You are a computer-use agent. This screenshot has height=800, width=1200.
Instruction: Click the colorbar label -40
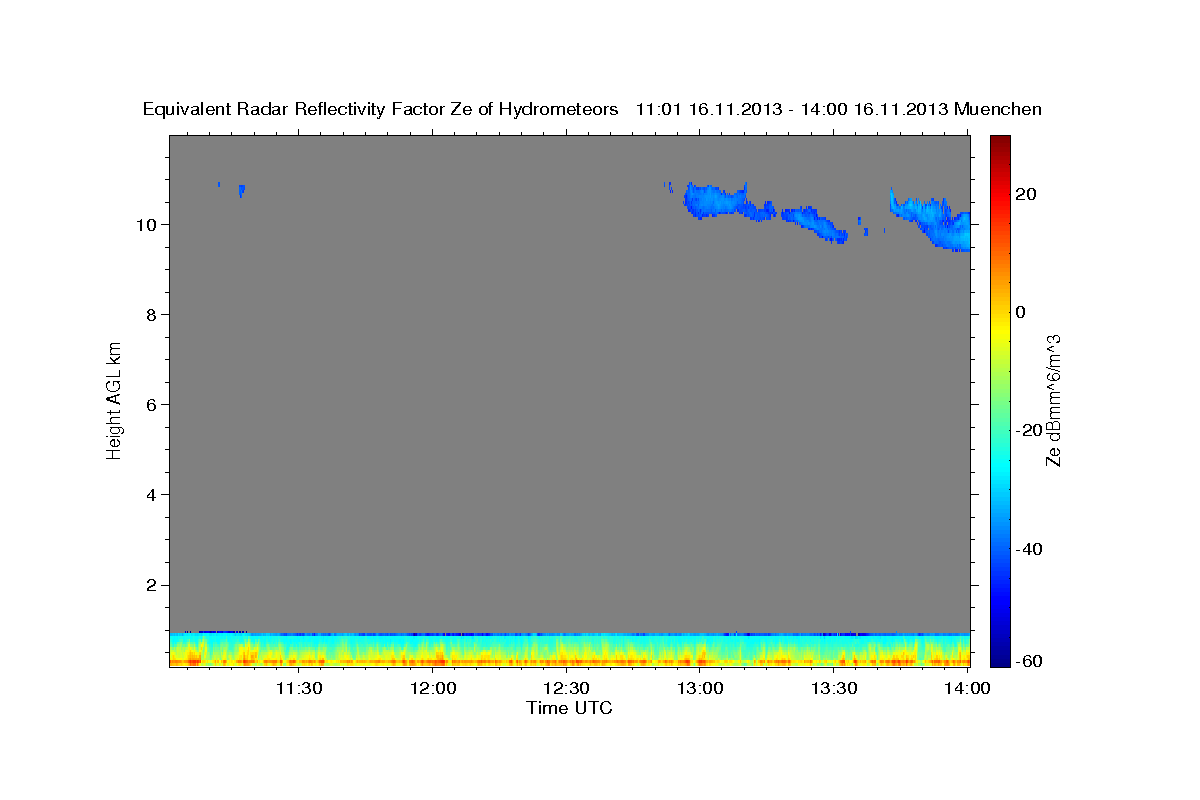[x=1029, y=548]
